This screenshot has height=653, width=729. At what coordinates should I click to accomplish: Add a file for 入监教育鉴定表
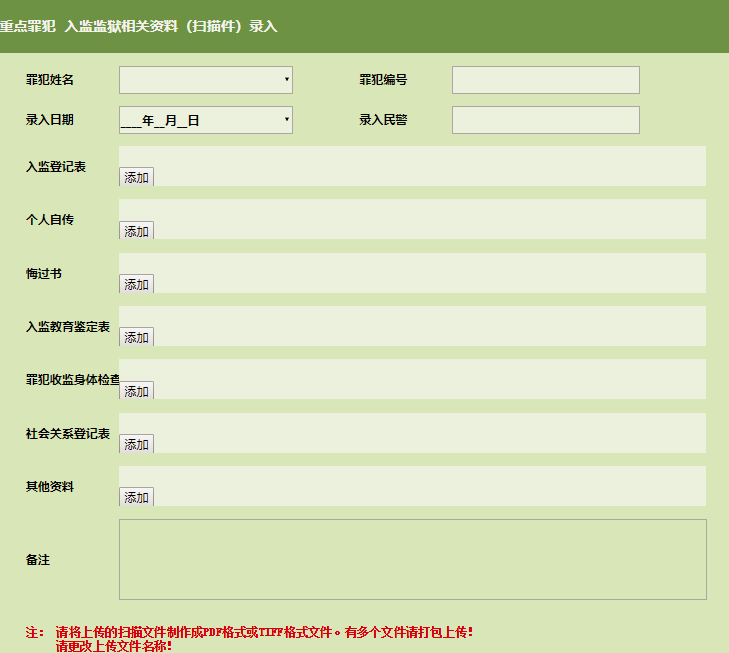pos(136,337)
